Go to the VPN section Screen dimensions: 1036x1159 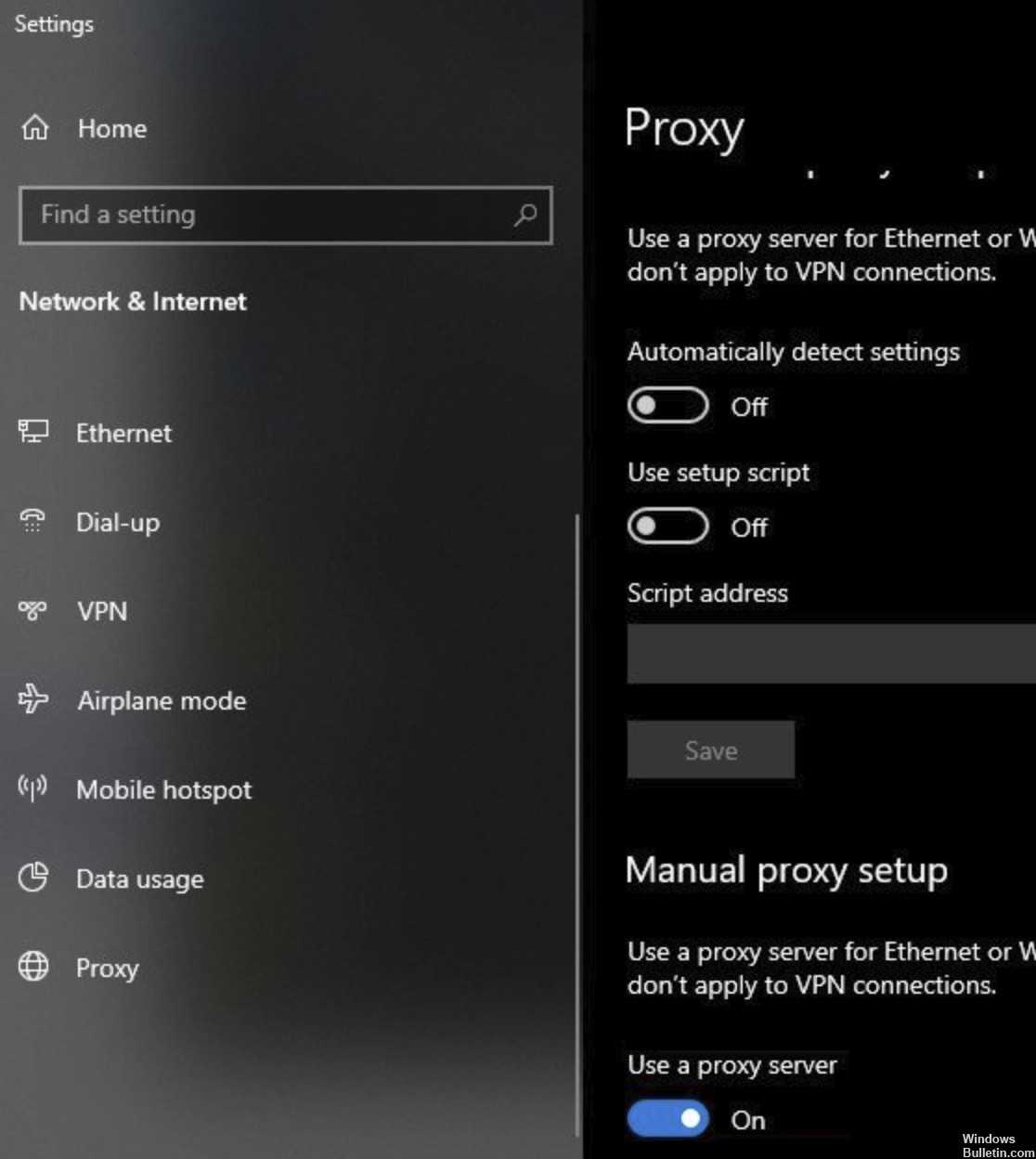point(102,612)
